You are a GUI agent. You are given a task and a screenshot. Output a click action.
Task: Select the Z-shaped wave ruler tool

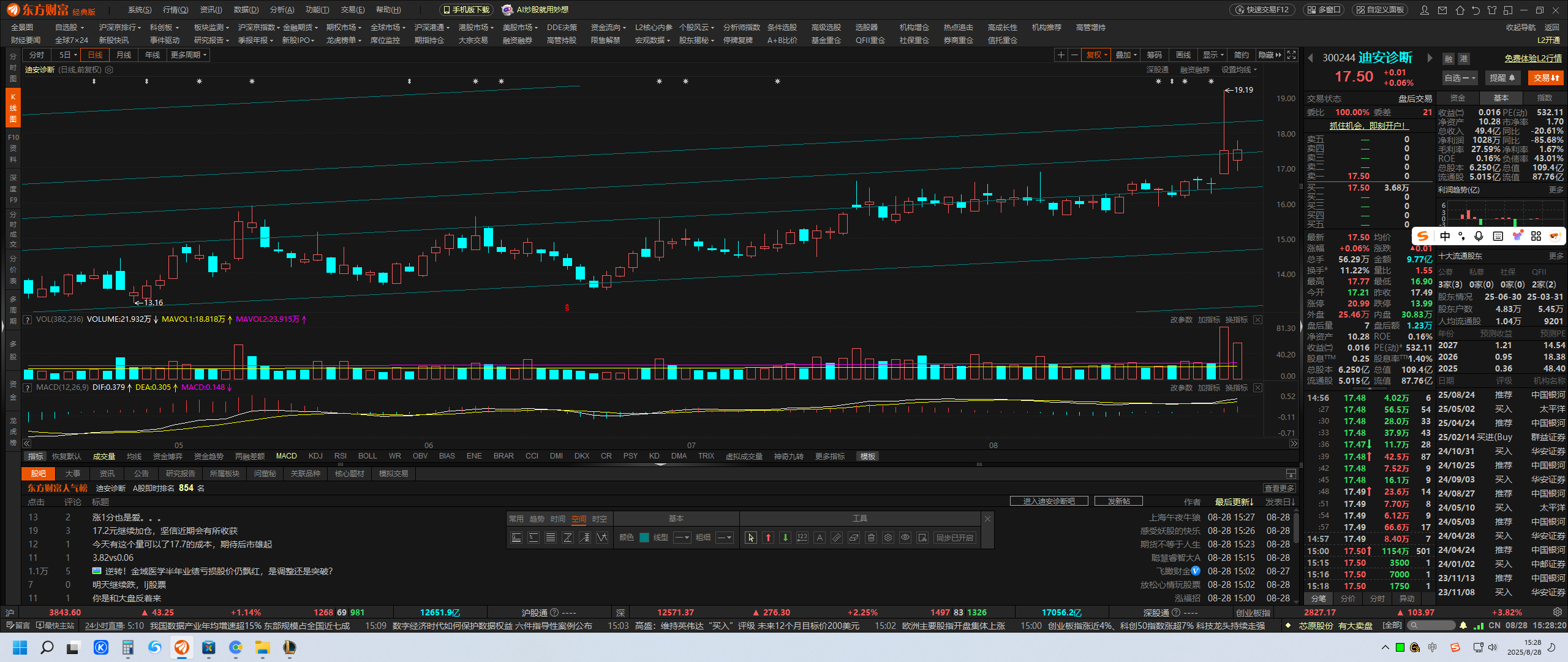tap(568, 538)
